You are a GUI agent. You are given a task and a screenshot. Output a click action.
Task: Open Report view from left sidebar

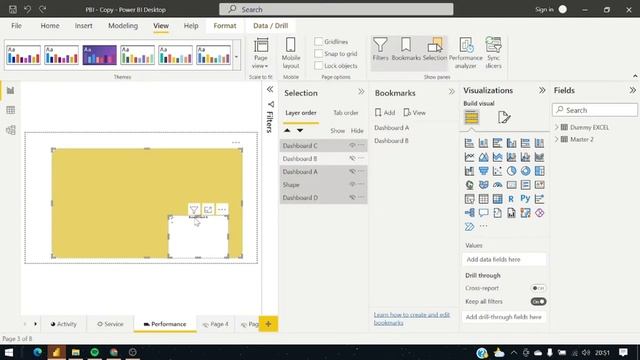11,91
